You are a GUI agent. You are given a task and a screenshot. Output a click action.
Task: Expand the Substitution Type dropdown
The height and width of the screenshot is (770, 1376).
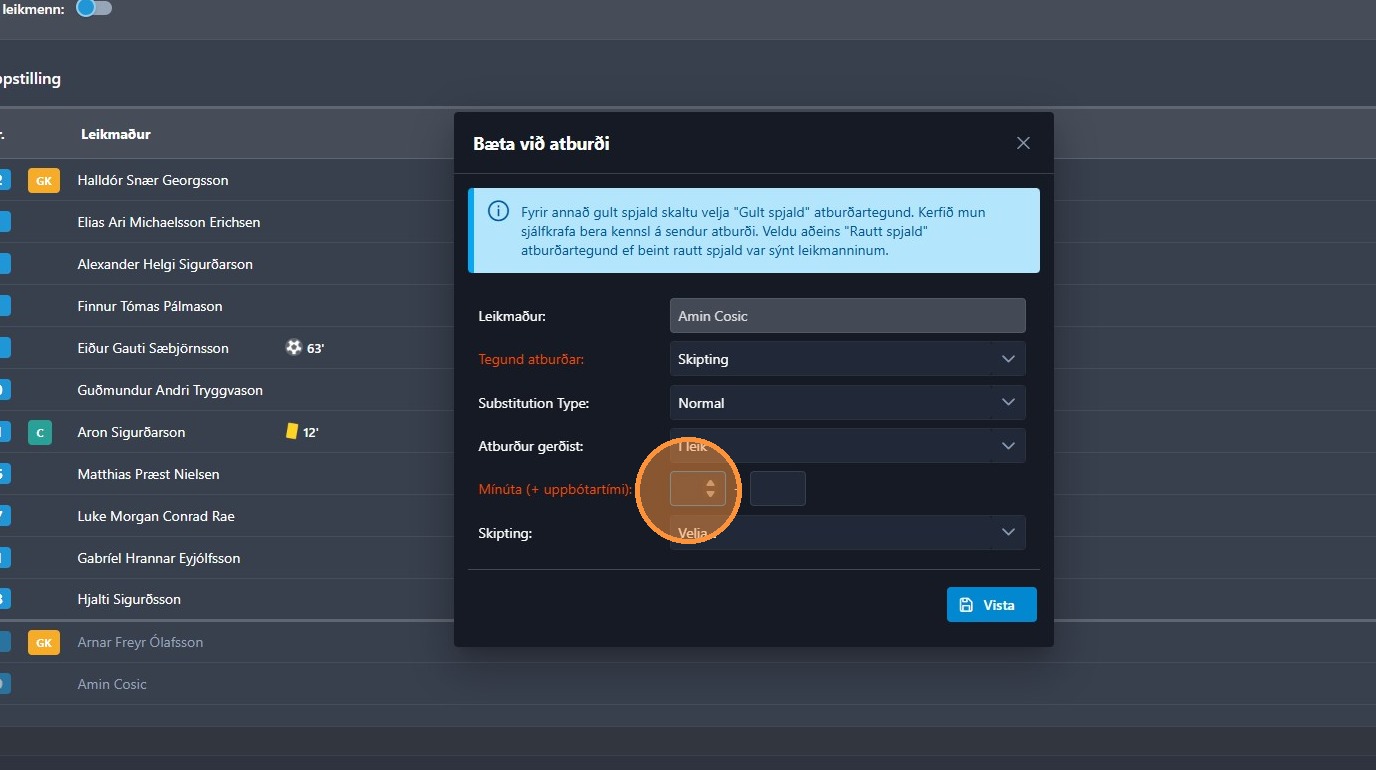coord(847,403)
